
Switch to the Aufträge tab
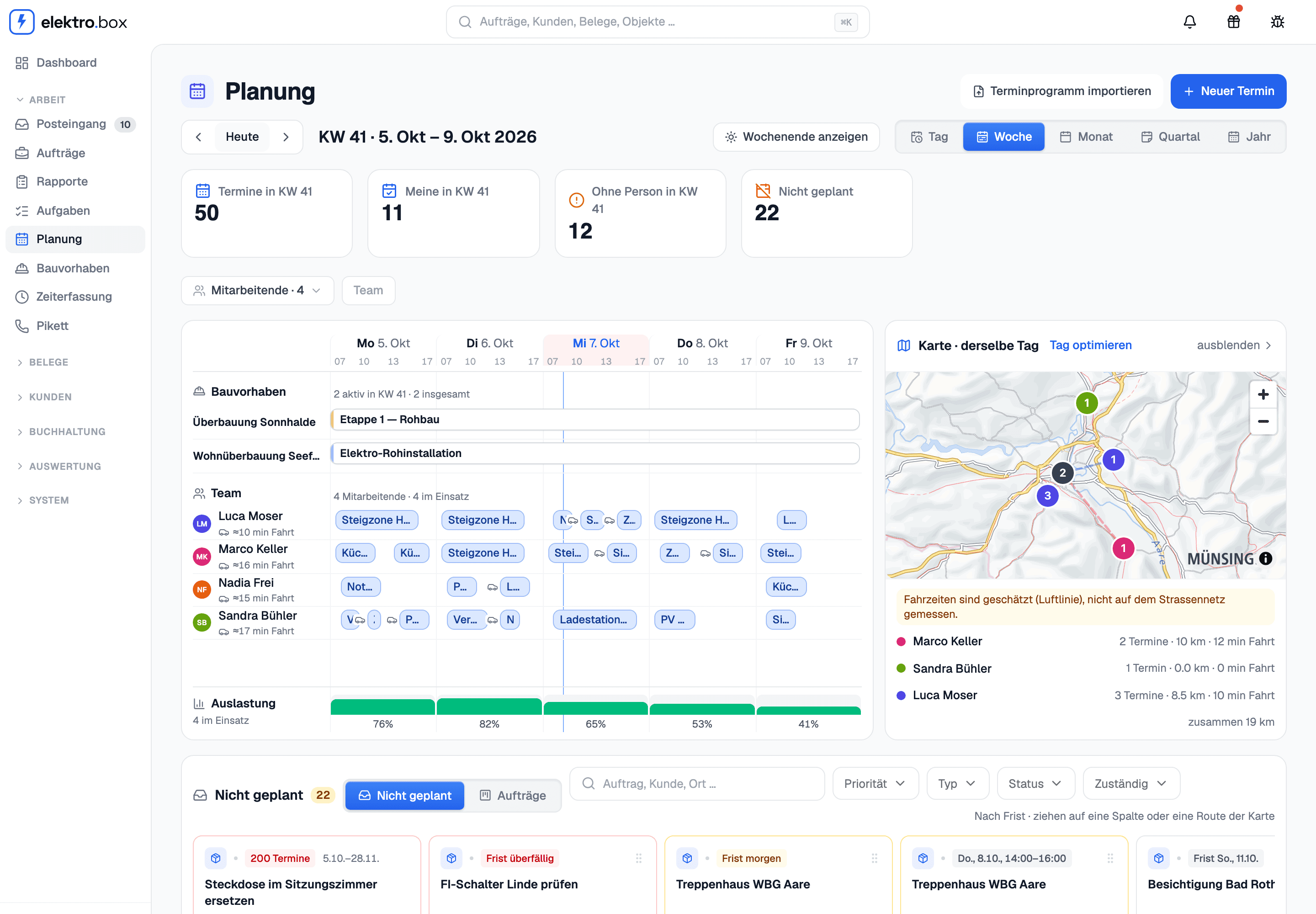click(513, 796)
